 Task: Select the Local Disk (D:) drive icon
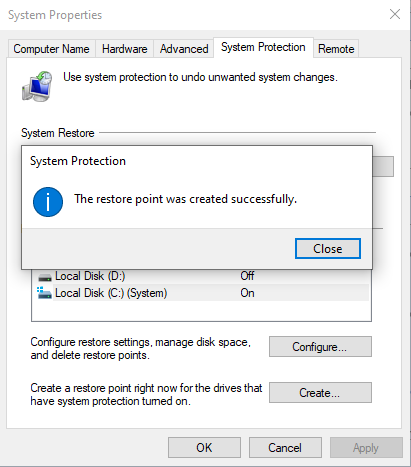(45, 277)
